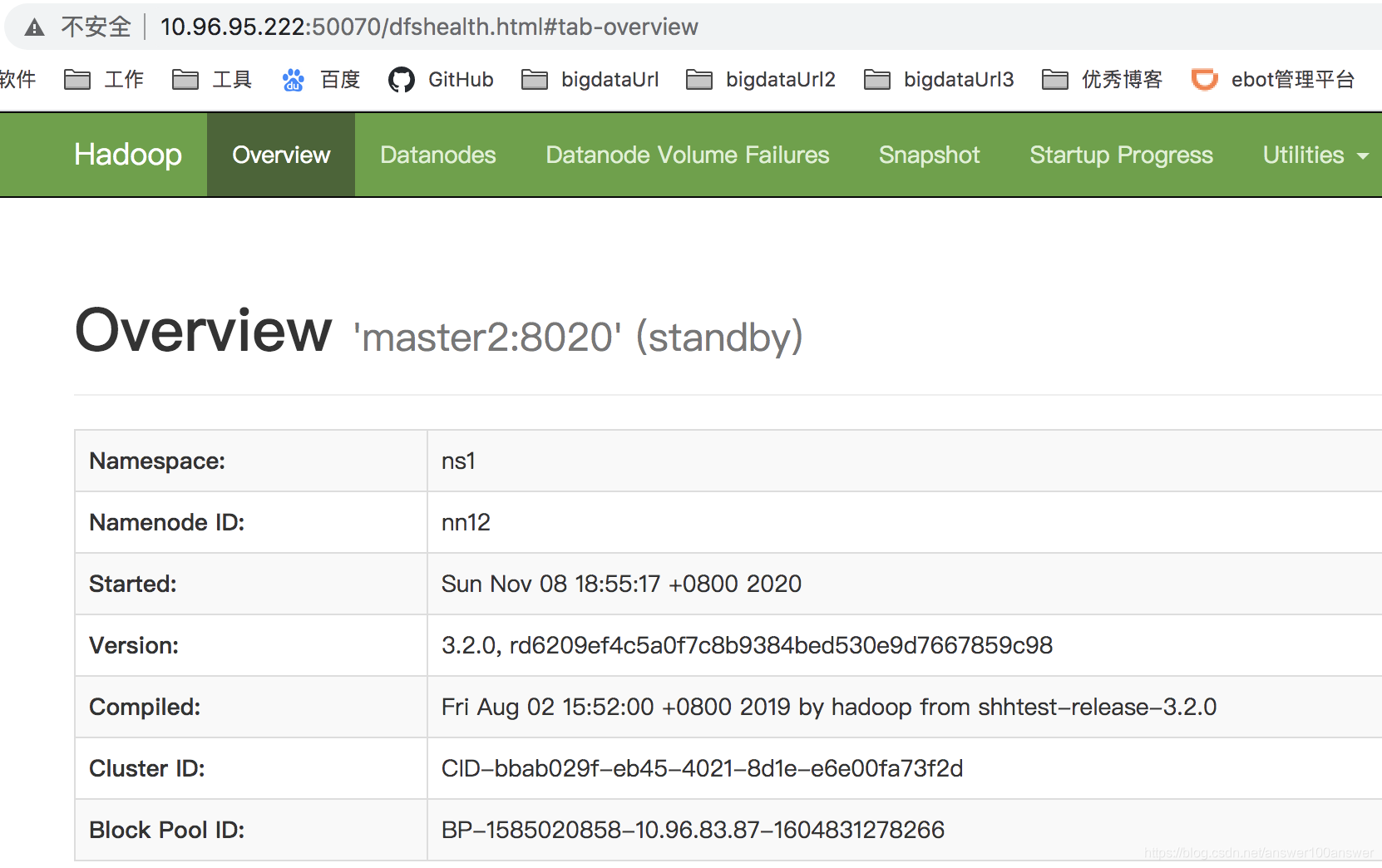Click the Overview page heading
This screenshot has height=868, width=1382.
coord(204,331)
